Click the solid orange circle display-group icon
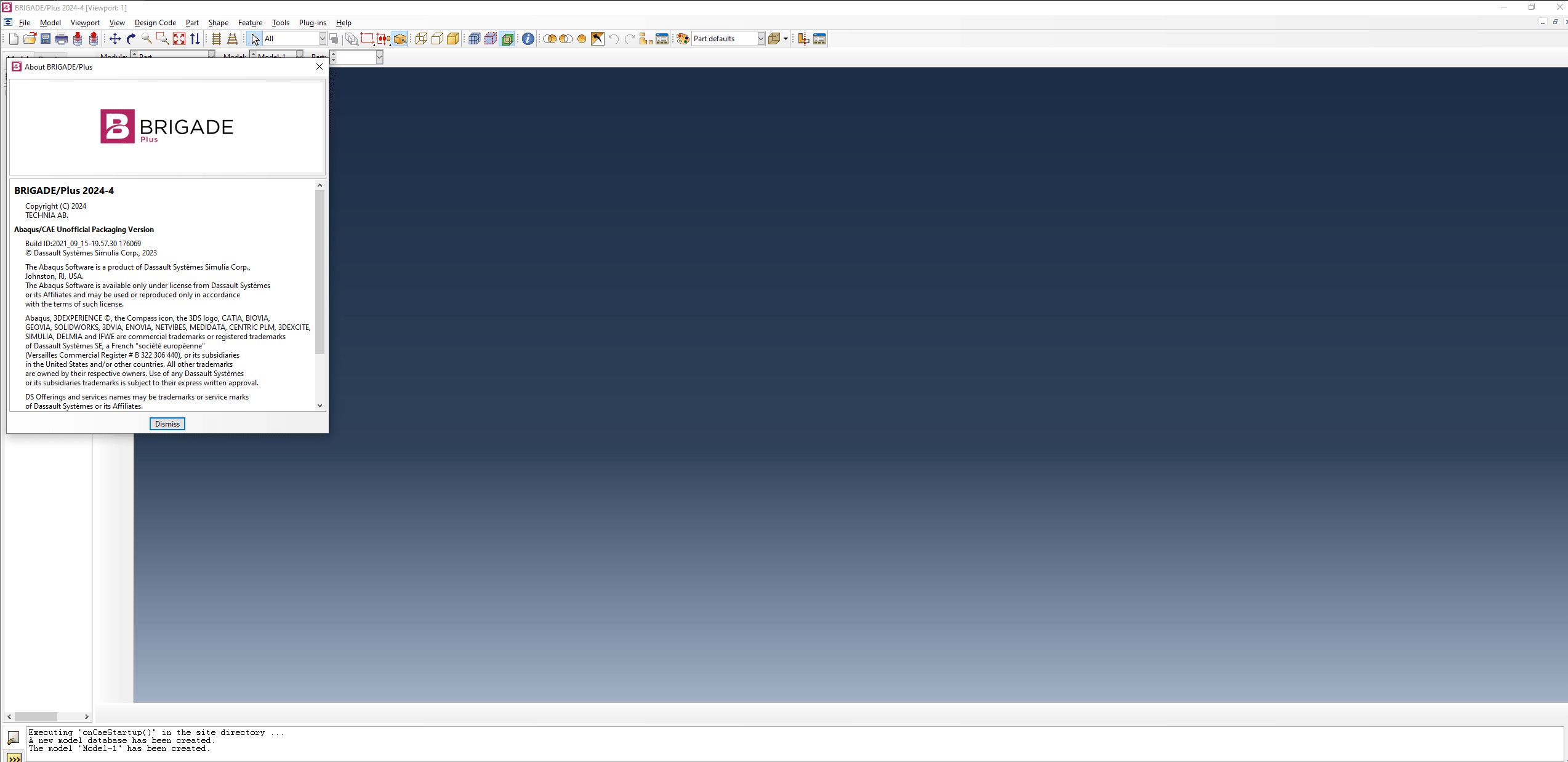1568x762 pixels. (x=582, y=39)
